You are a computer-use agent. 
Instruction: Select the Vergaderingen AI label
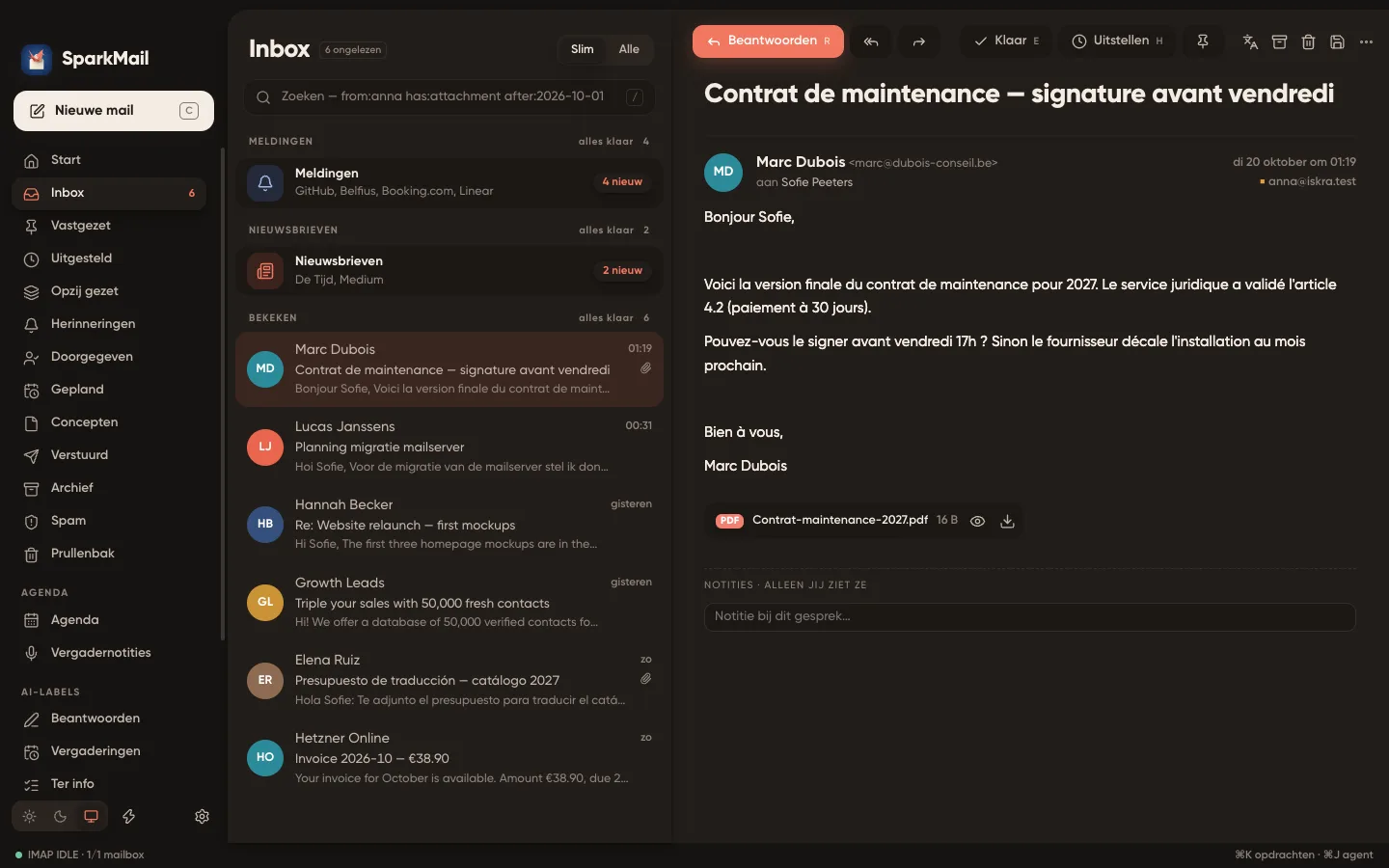click(x=109, y=751)
